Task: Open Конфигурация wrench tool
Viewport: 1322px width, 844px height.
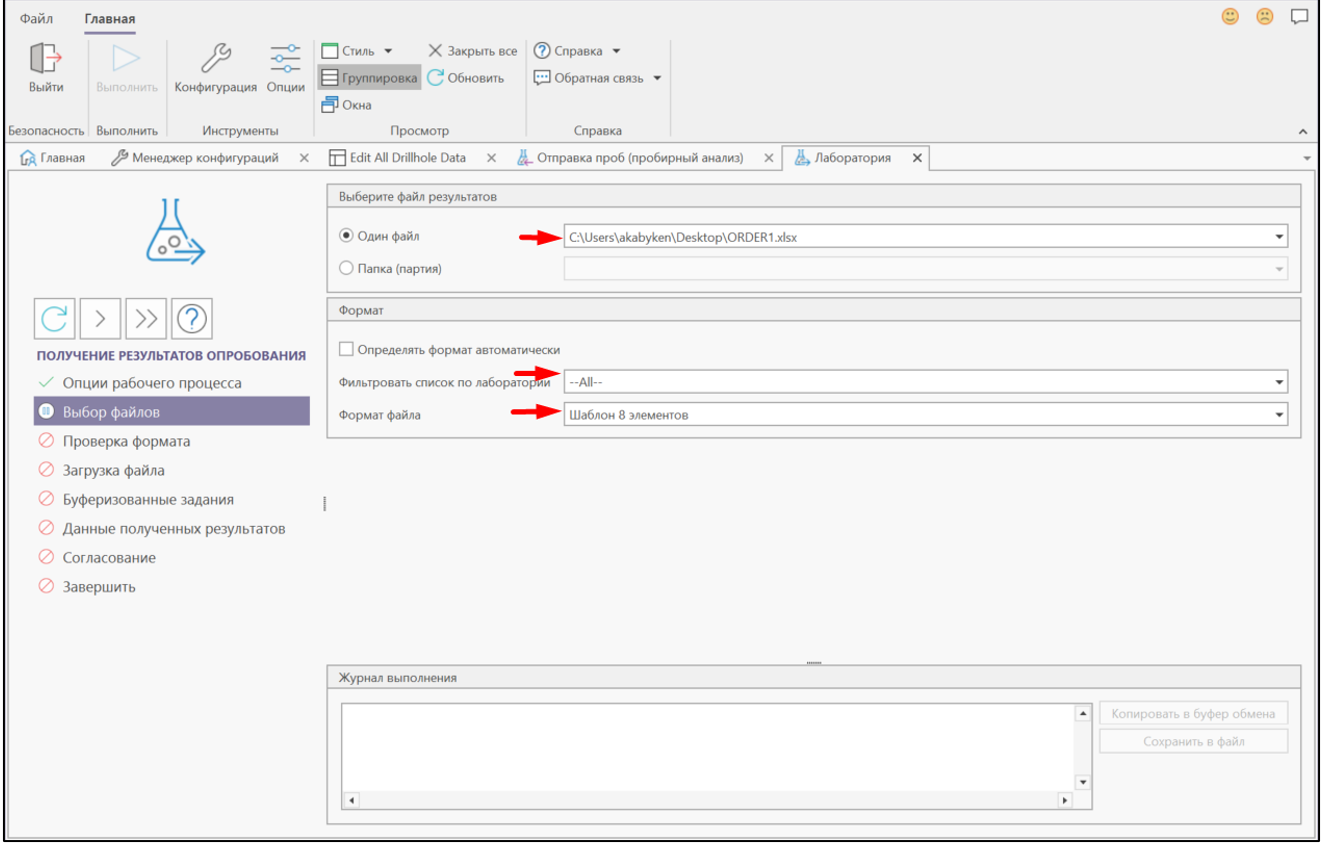Action: pyautogui.click(x=215, y=60)
